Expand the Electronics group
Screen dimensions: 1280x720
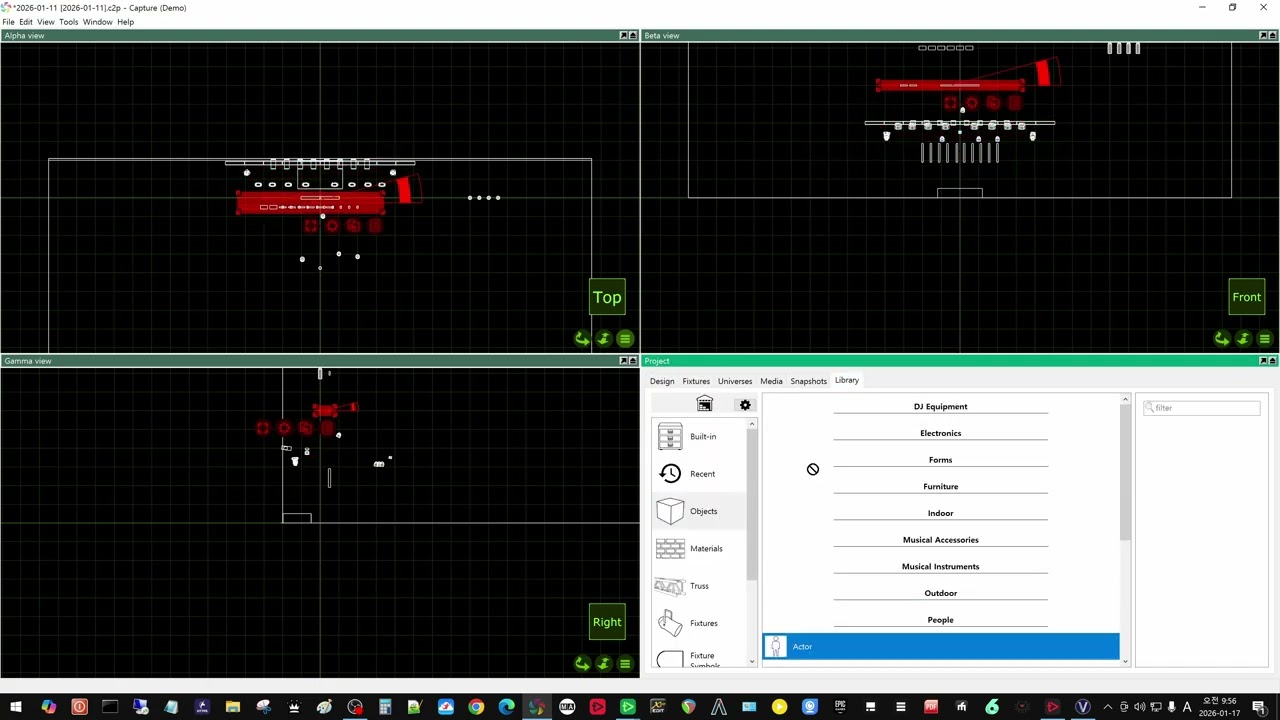(941, 433)
